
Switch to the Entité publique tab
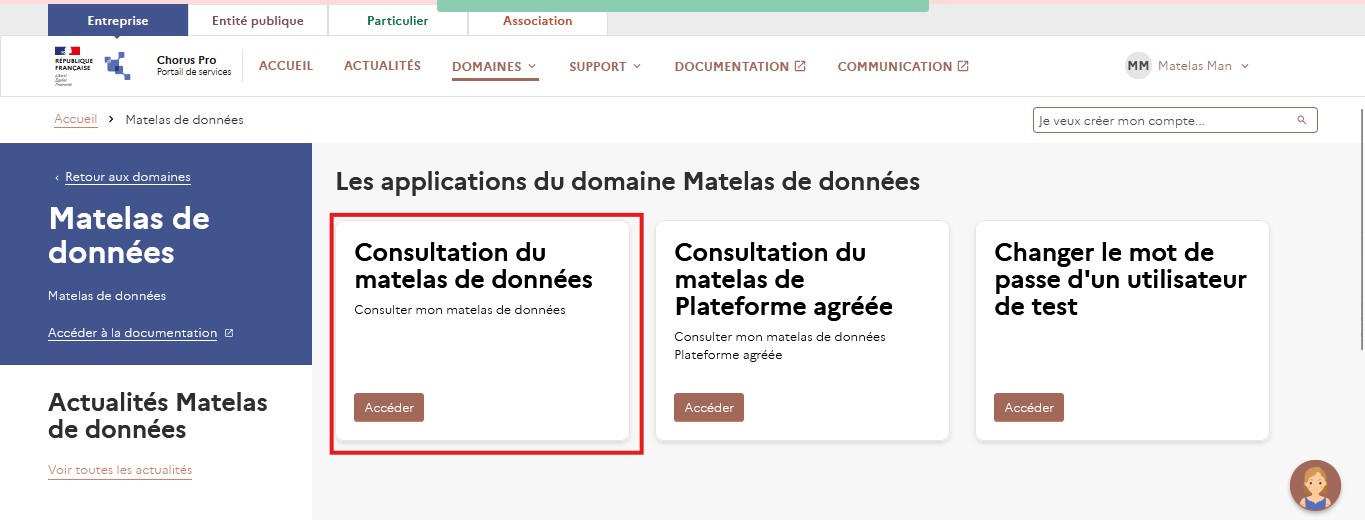tap(258, 20)
